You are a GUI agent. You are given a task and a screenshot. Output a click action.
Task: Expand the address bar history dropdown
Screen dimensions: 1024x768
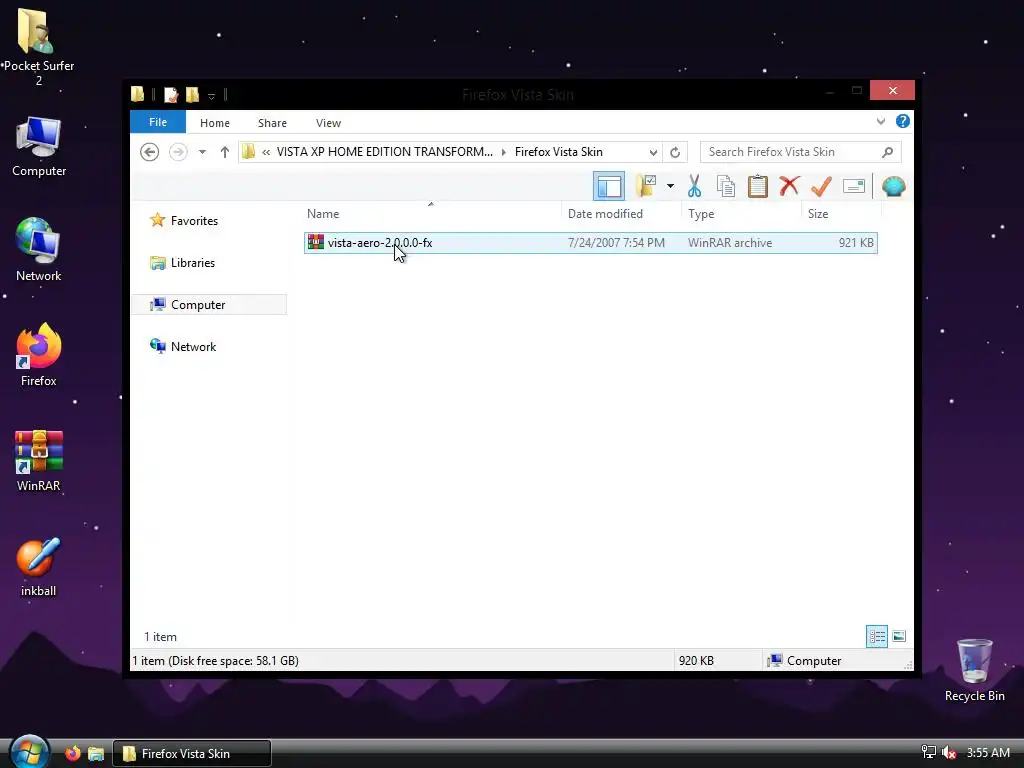click(x=653, y=152)
